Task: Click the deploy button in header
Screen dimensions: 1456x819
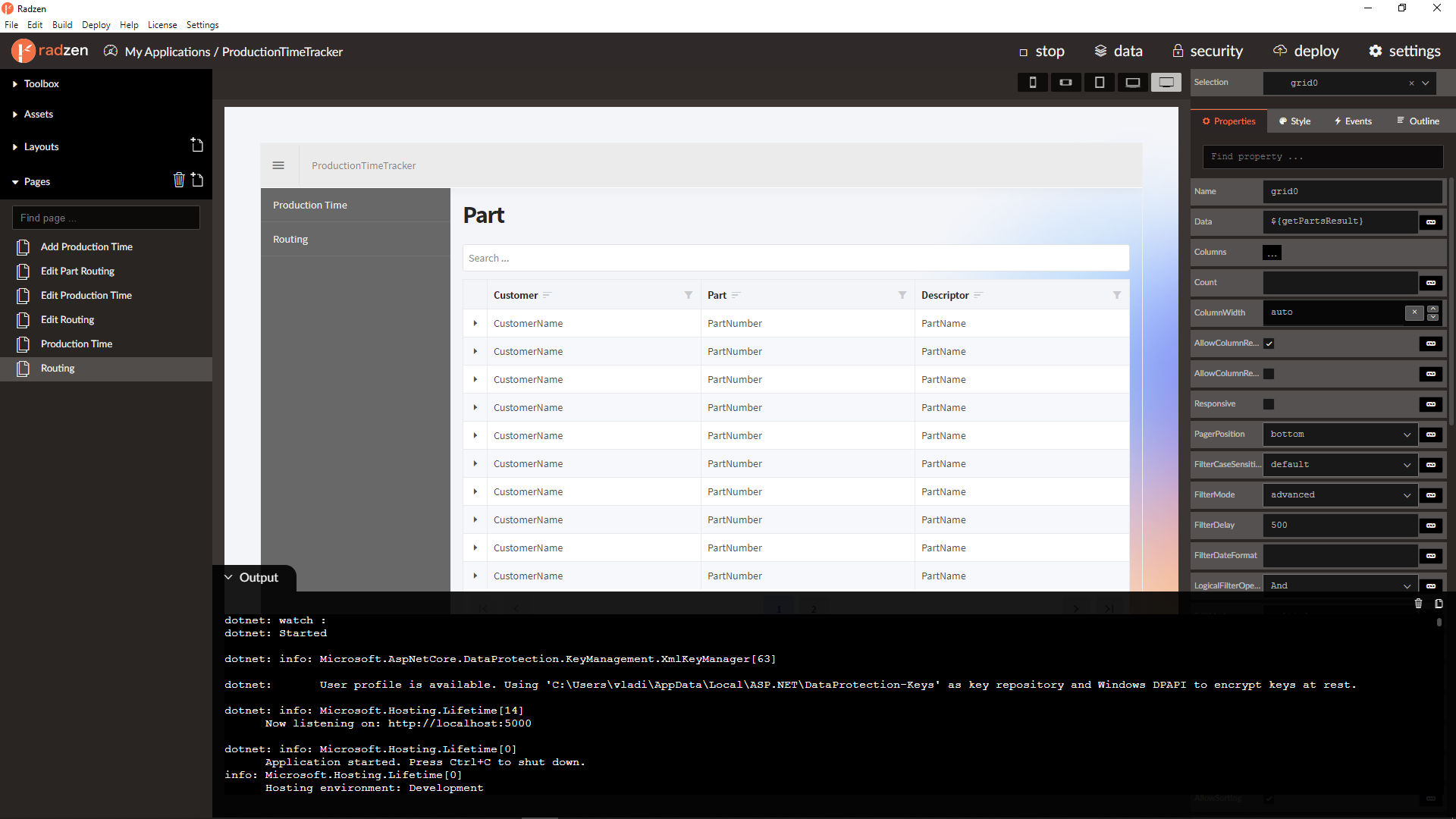Action: (x=1306, y=51)
